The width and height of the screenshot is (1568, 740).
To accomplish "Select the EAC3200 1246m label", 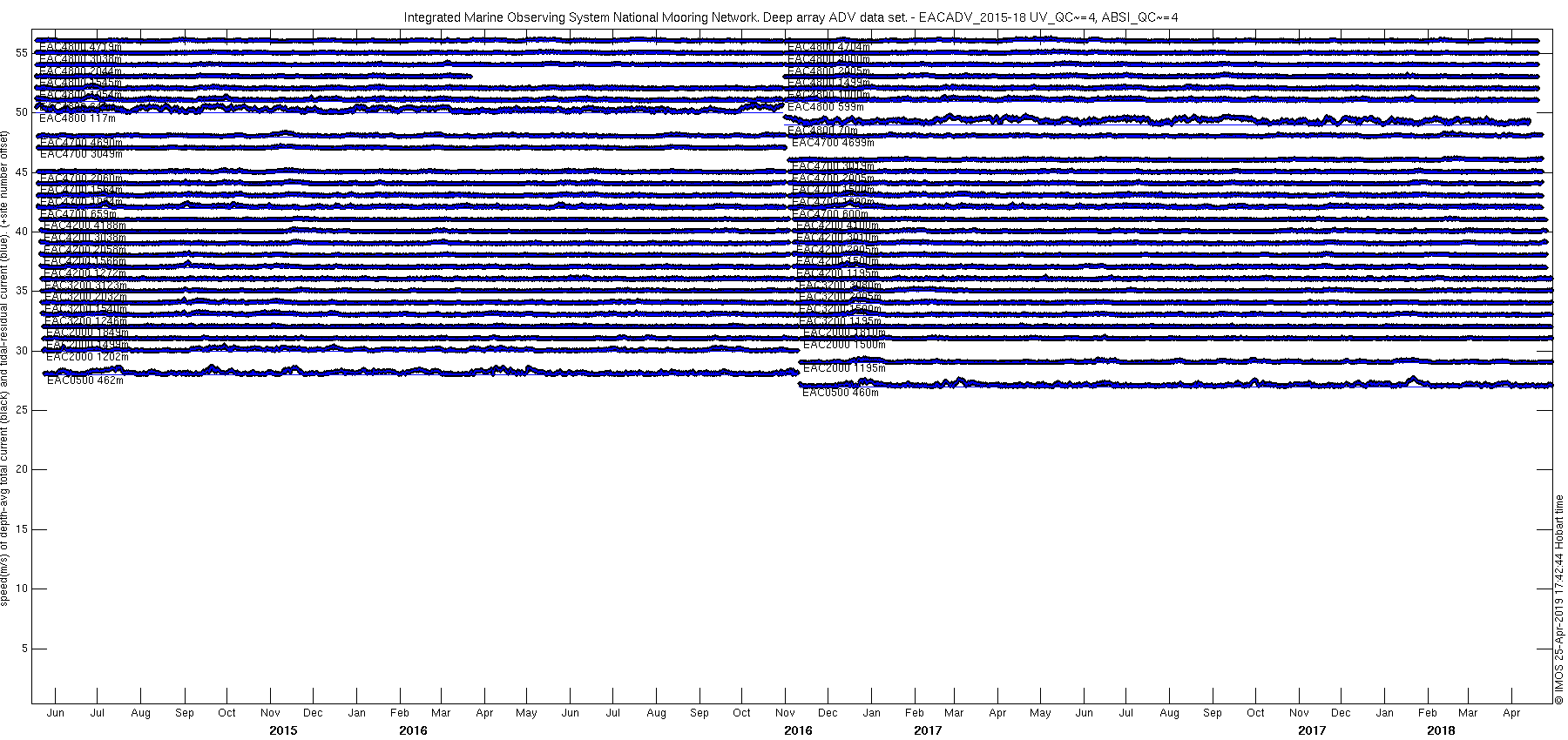I will pyautogui.click(x=85, y=321).
